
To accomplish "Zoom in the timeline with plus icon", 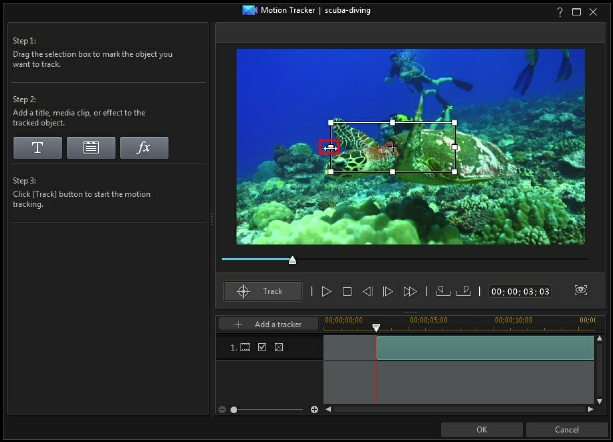I will pyautogui.click(x=314, y=409).
